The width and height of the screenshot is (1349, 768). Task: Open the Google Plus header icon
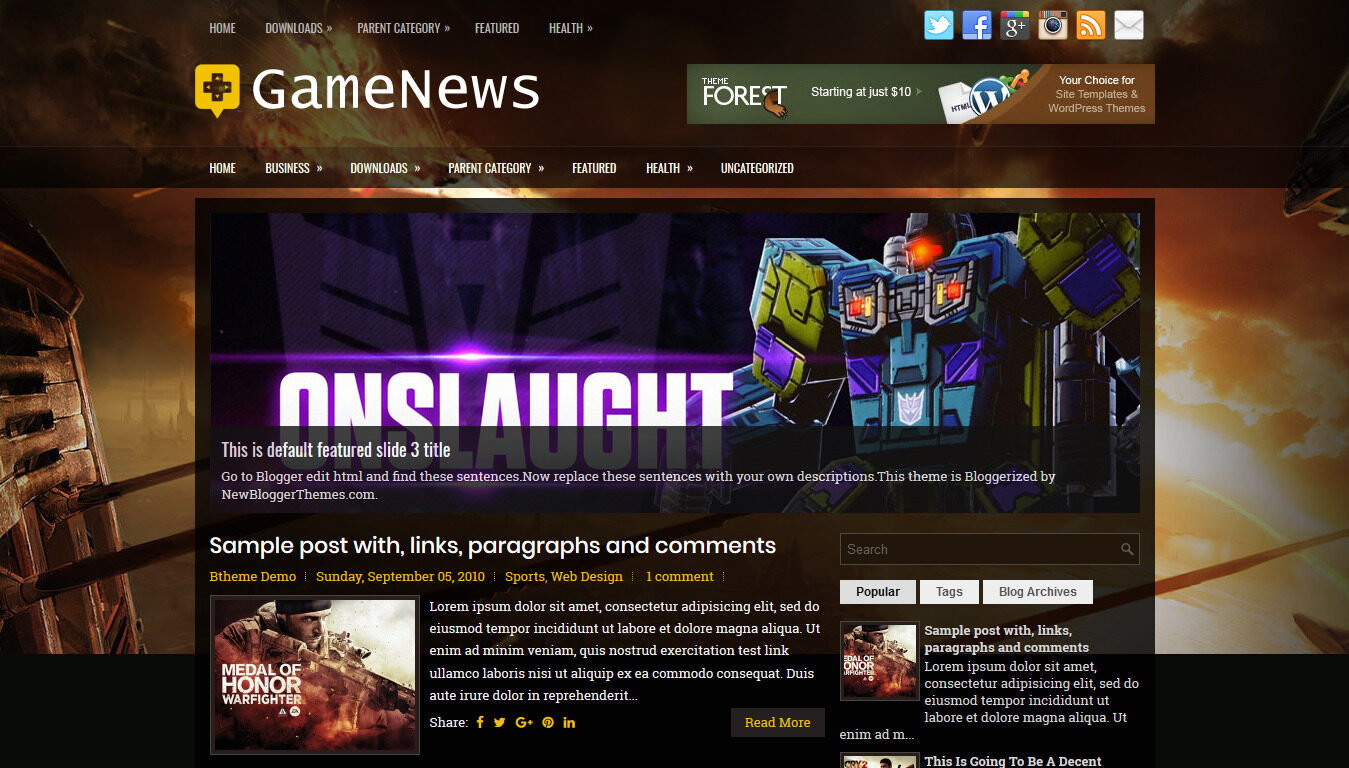(x=1015, y=25)
